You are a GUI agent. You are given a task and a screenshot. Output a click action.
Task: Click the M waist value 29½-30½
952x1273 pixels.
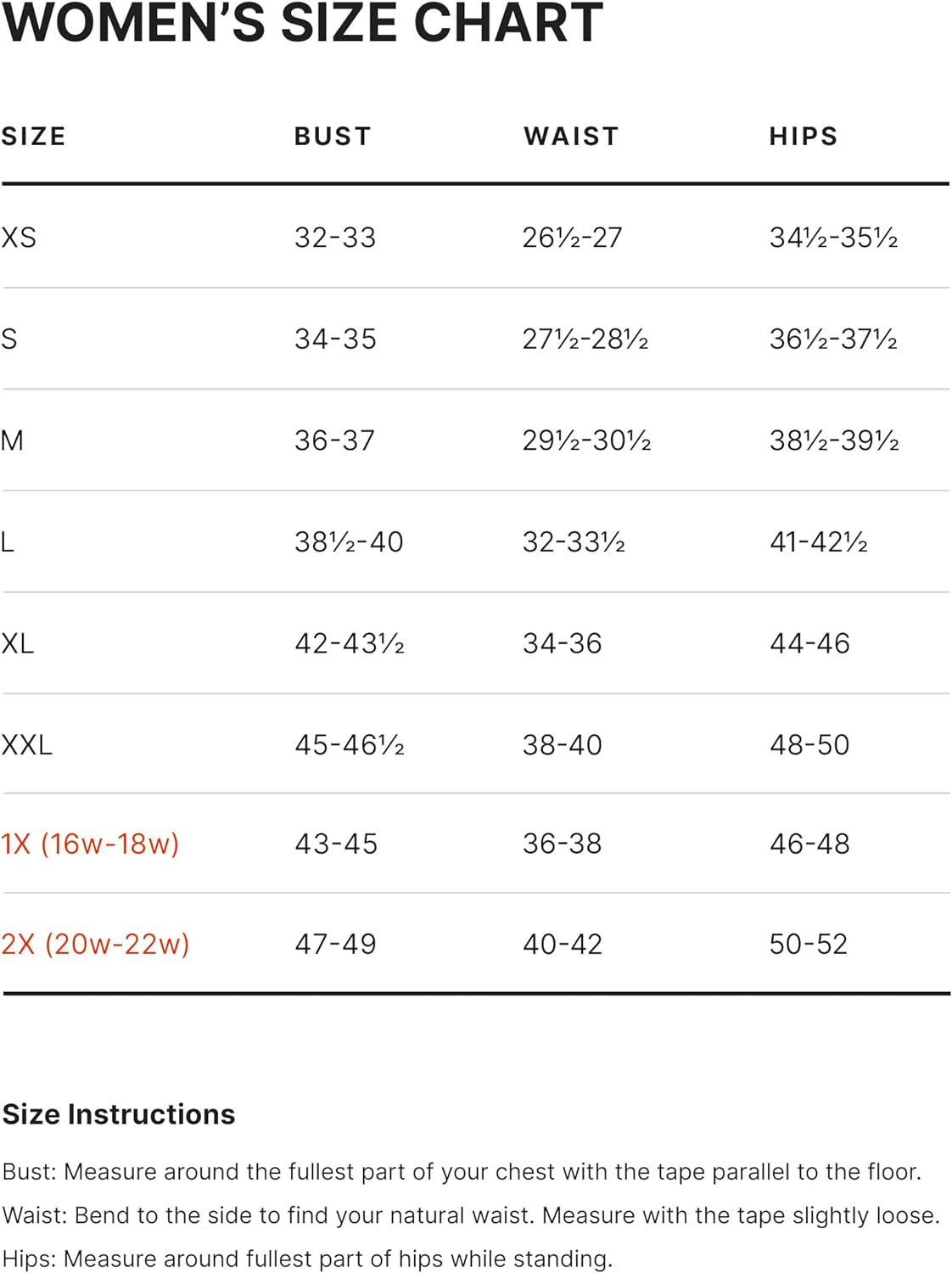(586, 440)
